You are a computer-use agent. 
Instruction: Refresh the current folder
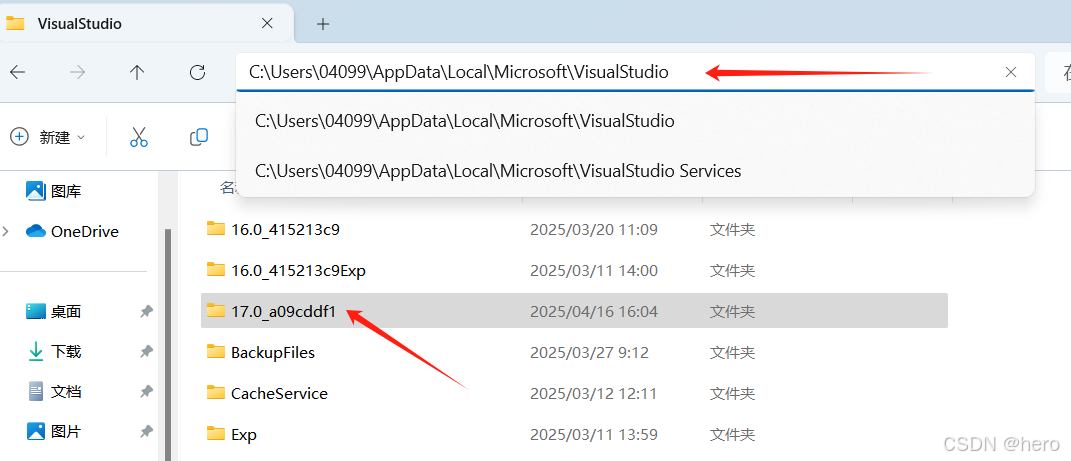(x=197, y=72)
